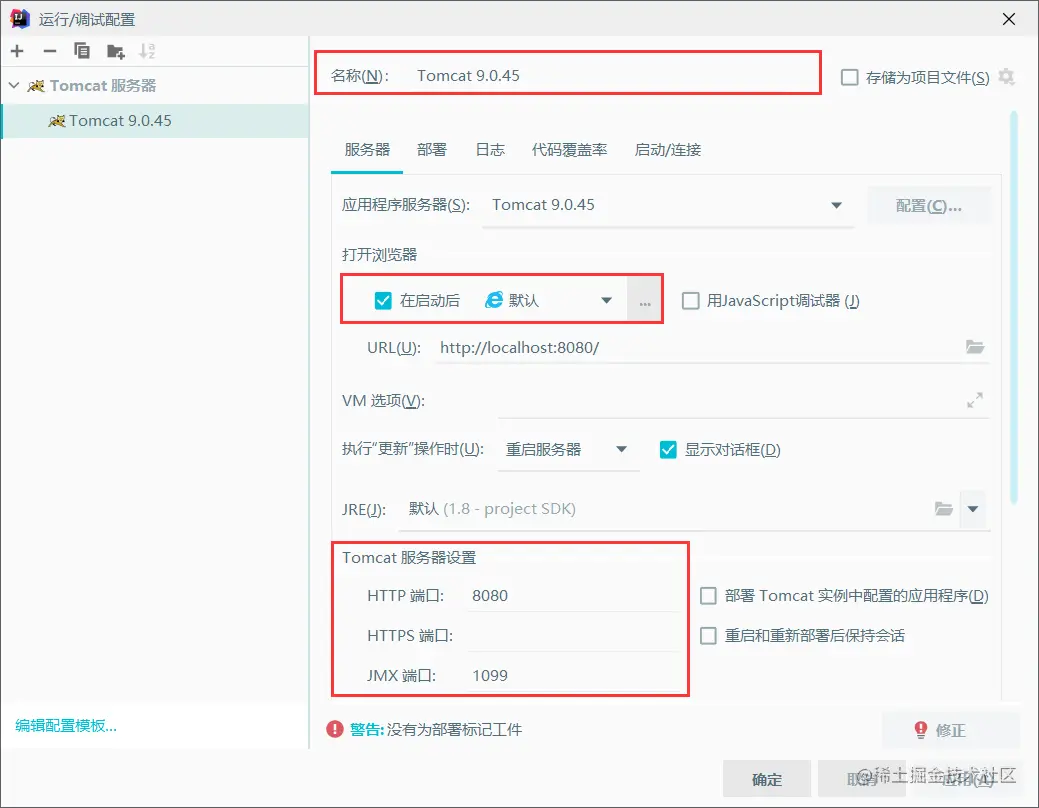Toggle 显示对话框 checkbox
This screenshot has height=808, width=1039.
(668, 450)
